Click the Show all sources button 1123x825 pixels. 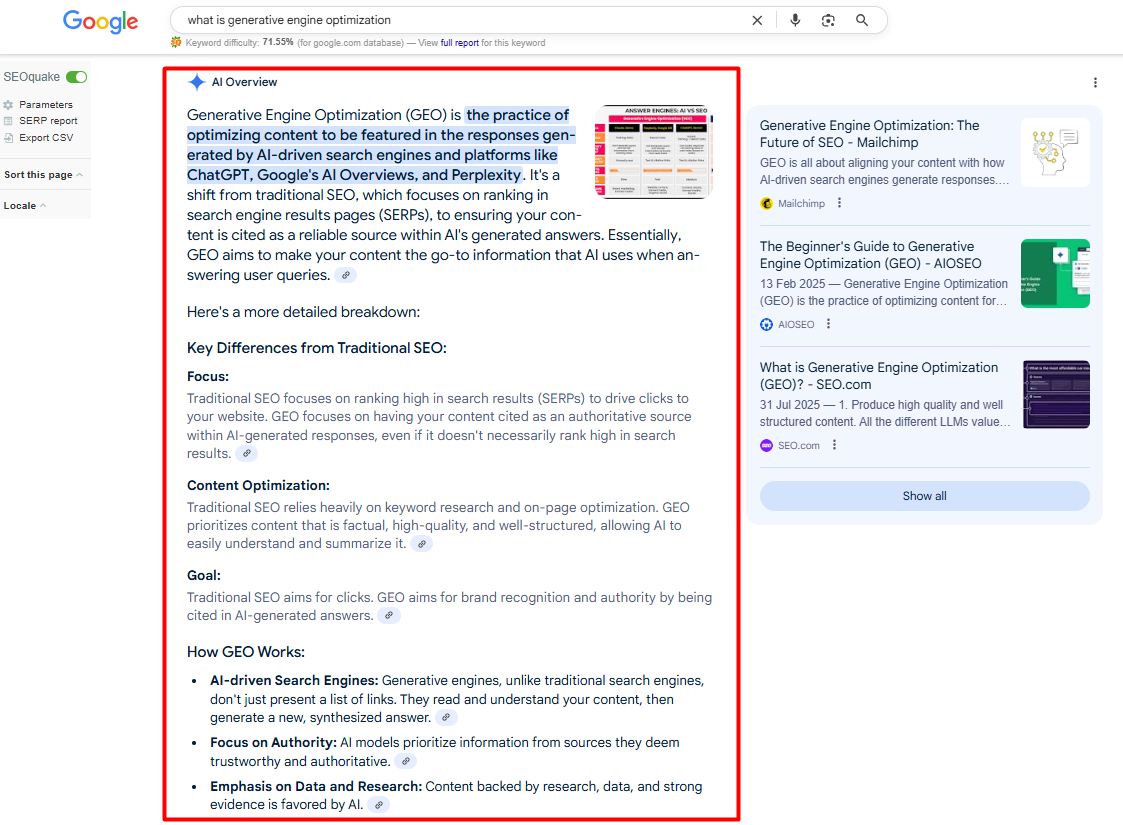[x=924, y=496]
